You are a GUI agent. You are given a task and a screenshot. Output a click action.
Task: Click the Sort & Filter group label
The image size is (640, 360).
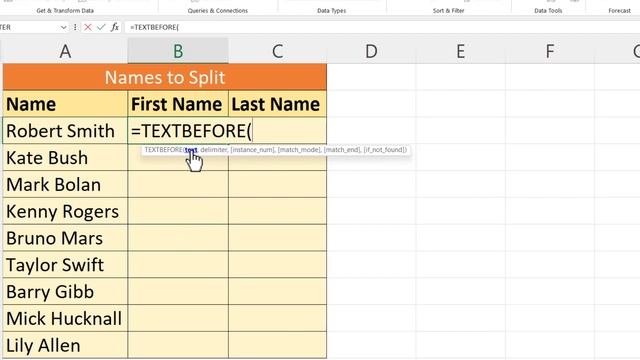tap(449, 11)
